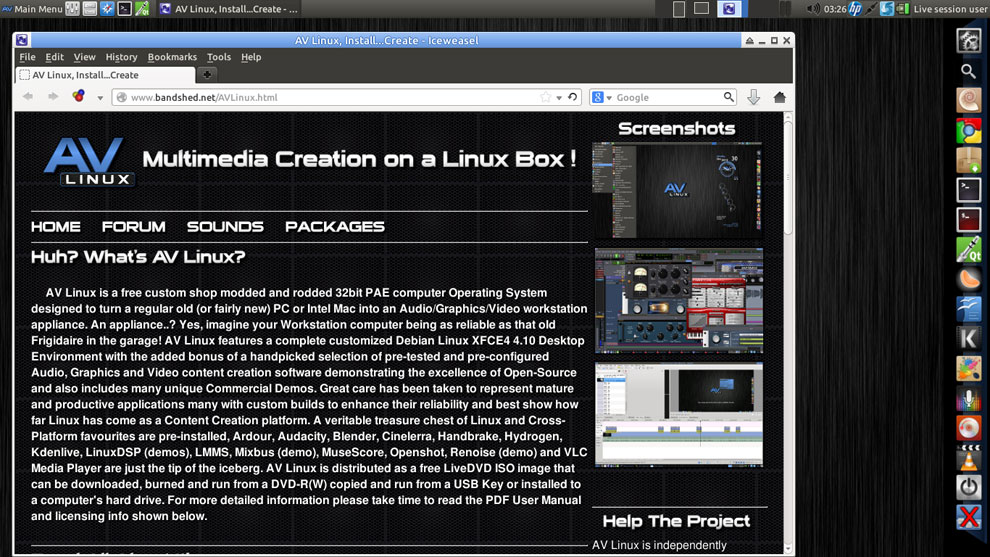Click the AV Linux logo on the webpage
990x557 pixels.
pyautogui.click(x=88, y=162)
